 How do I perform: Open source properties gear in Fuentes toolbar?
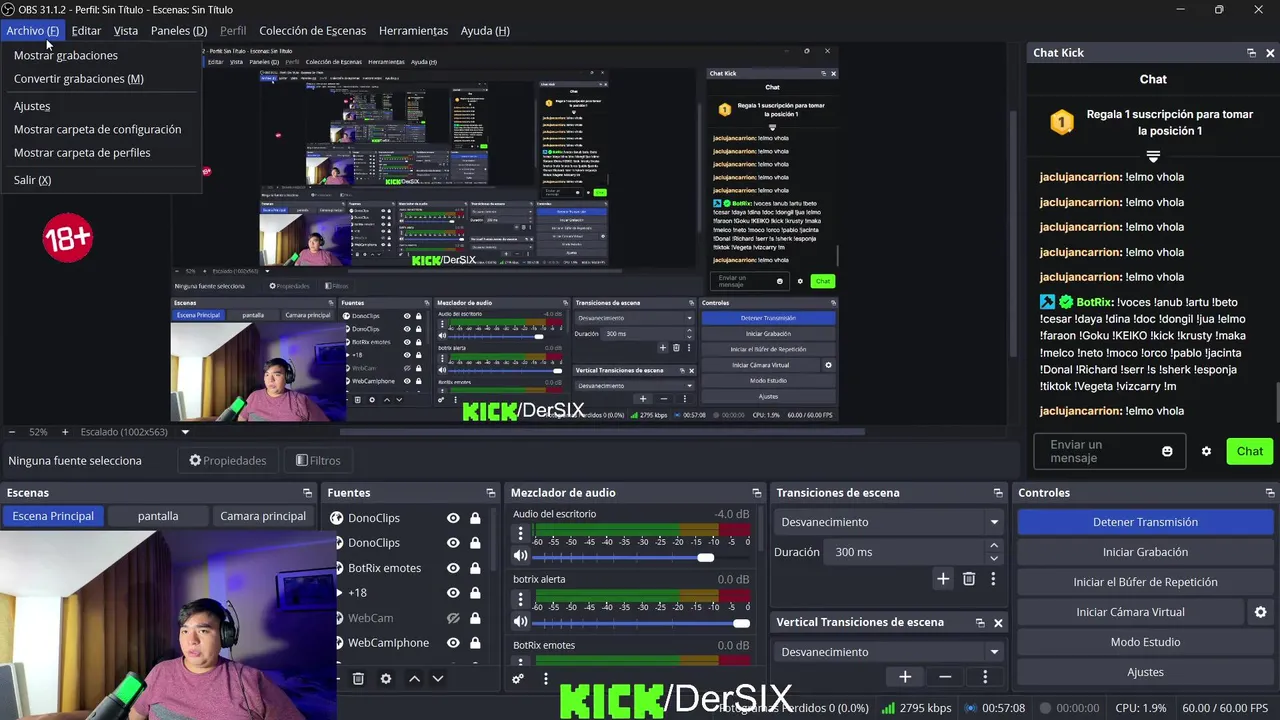point(386,678)
